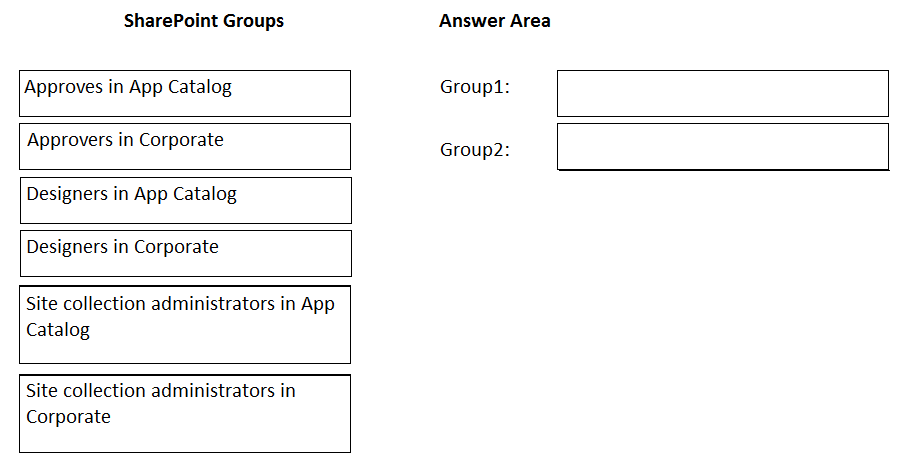
Task: Click the Group1 answer box
Action: click(723, 93)
